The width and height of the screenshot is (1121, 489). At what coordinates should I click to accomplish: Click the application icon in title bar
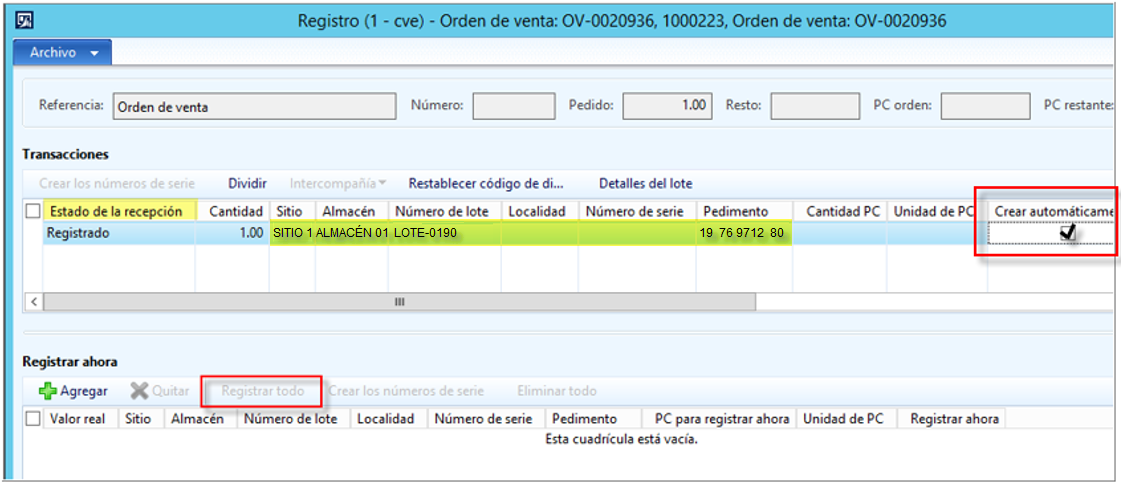24,21
